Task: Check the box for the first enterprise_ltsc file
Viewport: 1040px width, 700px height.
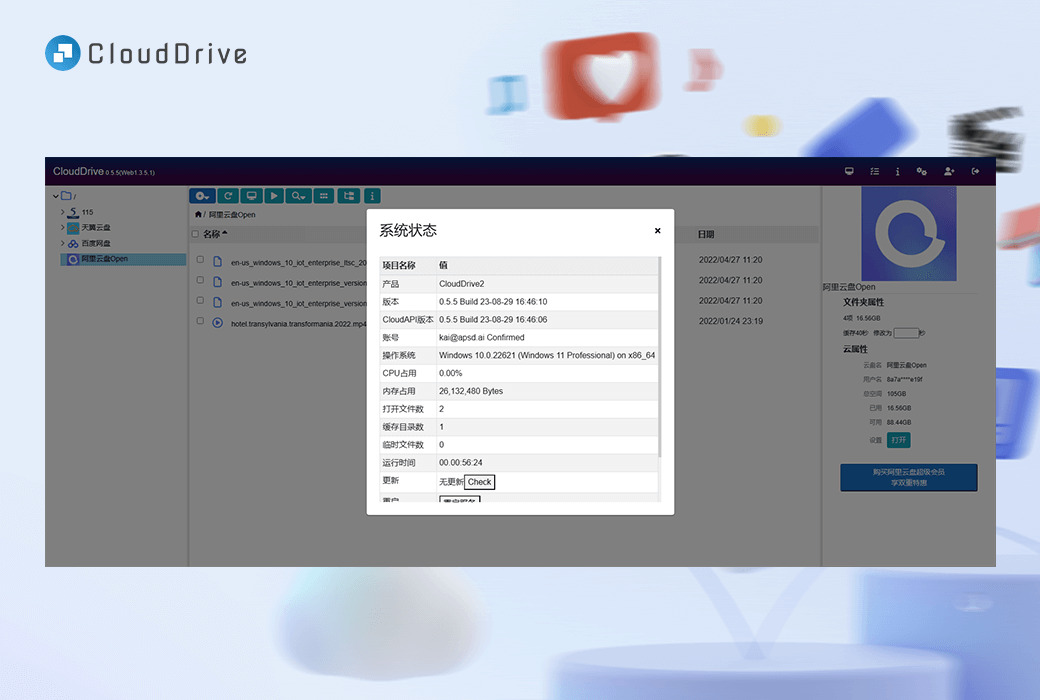Action: tap(200, 260)
